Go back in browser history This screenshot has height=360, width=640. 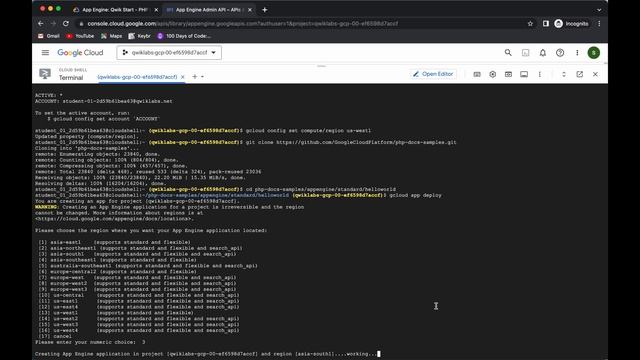tap(40, 24)
